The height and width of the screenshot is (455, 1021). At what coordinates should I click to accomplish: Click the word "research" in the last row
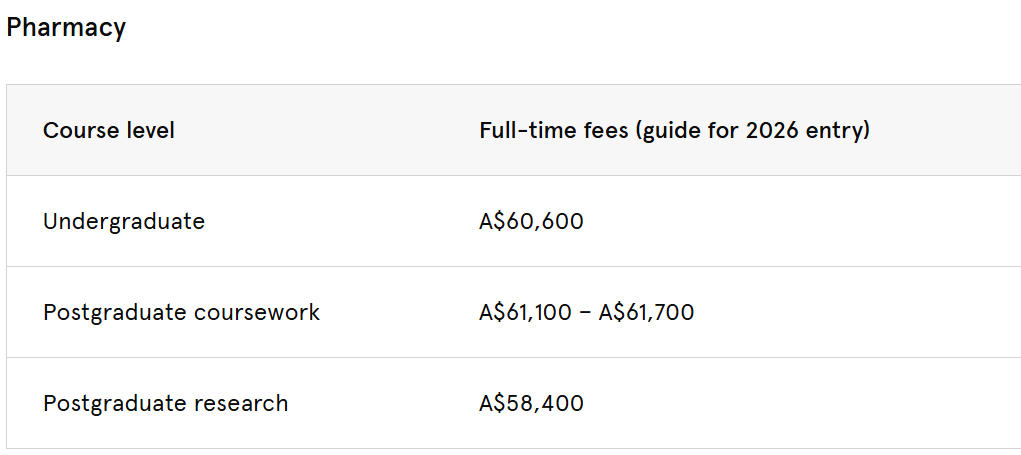[x=241, y=403]
